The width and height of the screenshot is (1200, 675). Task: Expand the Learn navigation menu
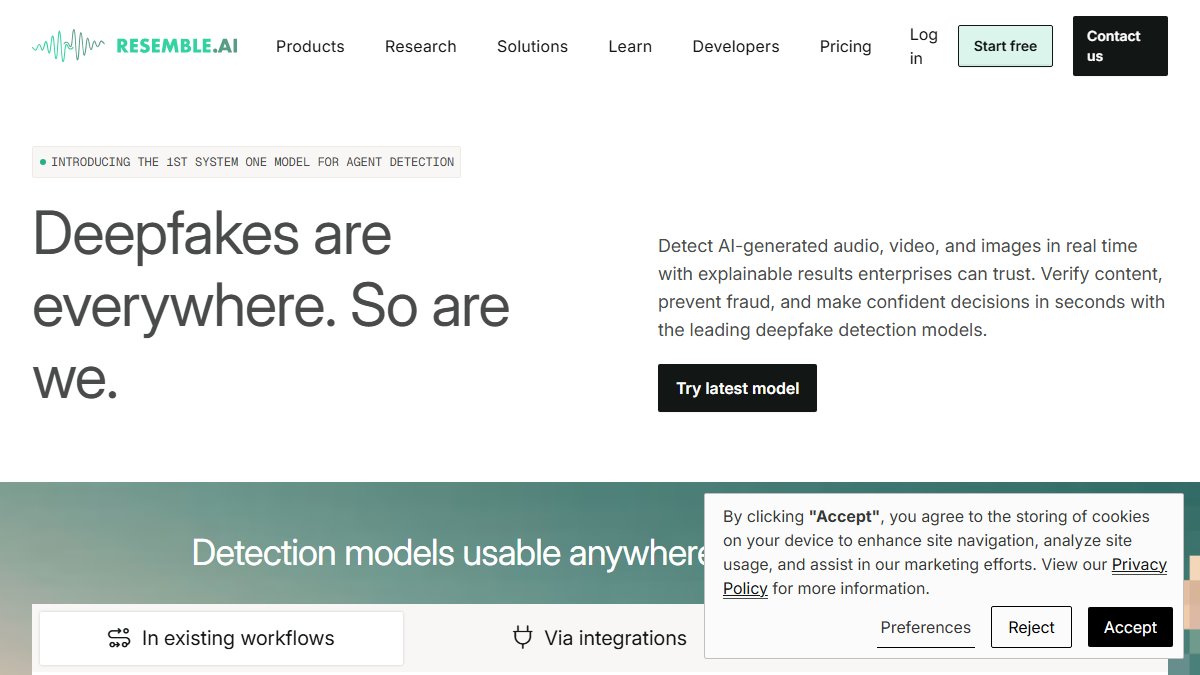coord(630,46)
